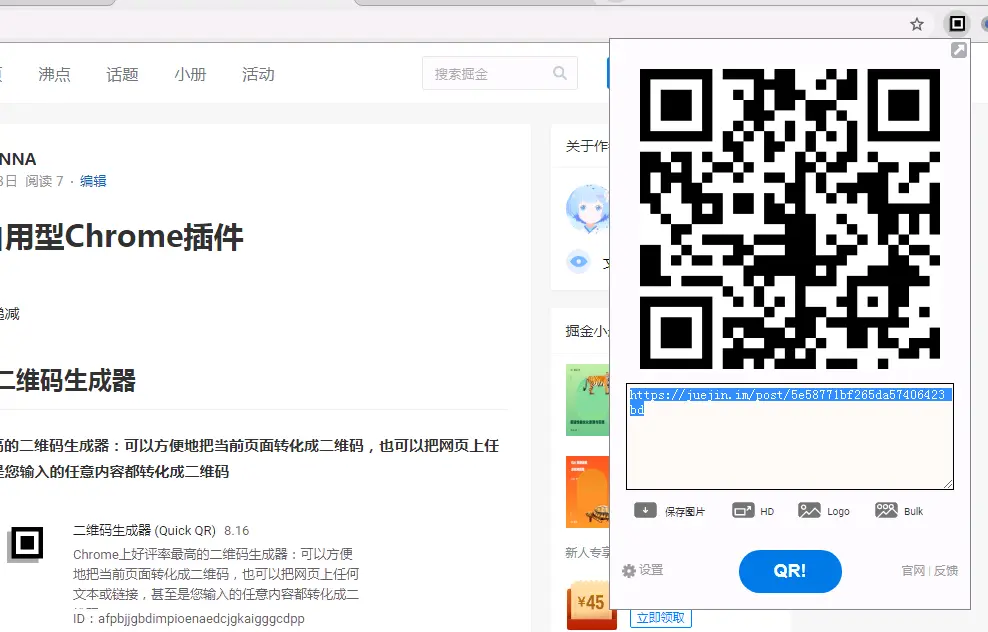Click the HD export icon

pyautogui.click(x=743, y=510)
